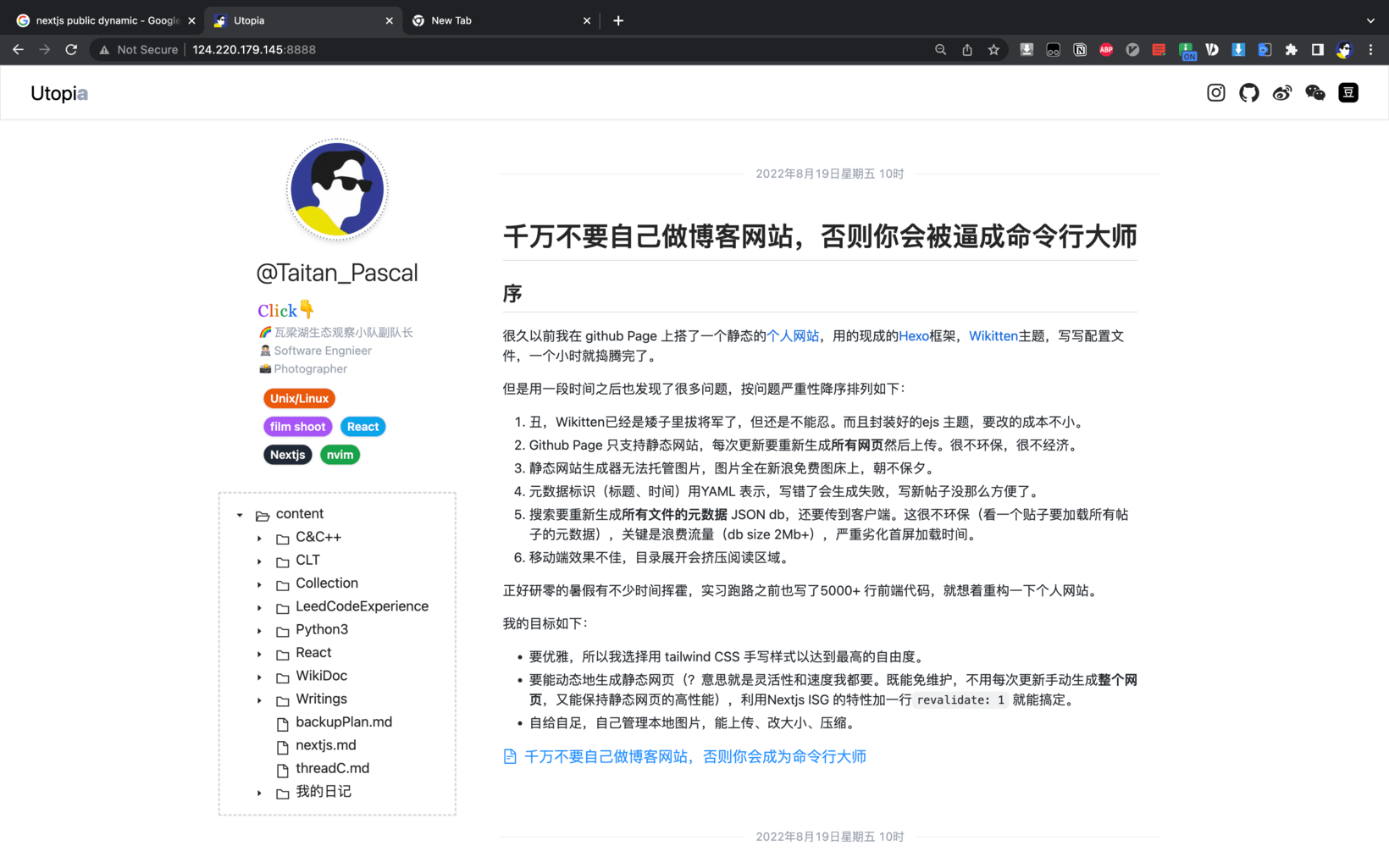
Task: Open the 千万不要自己做博客网站 article file link
Action: (684, 756)
